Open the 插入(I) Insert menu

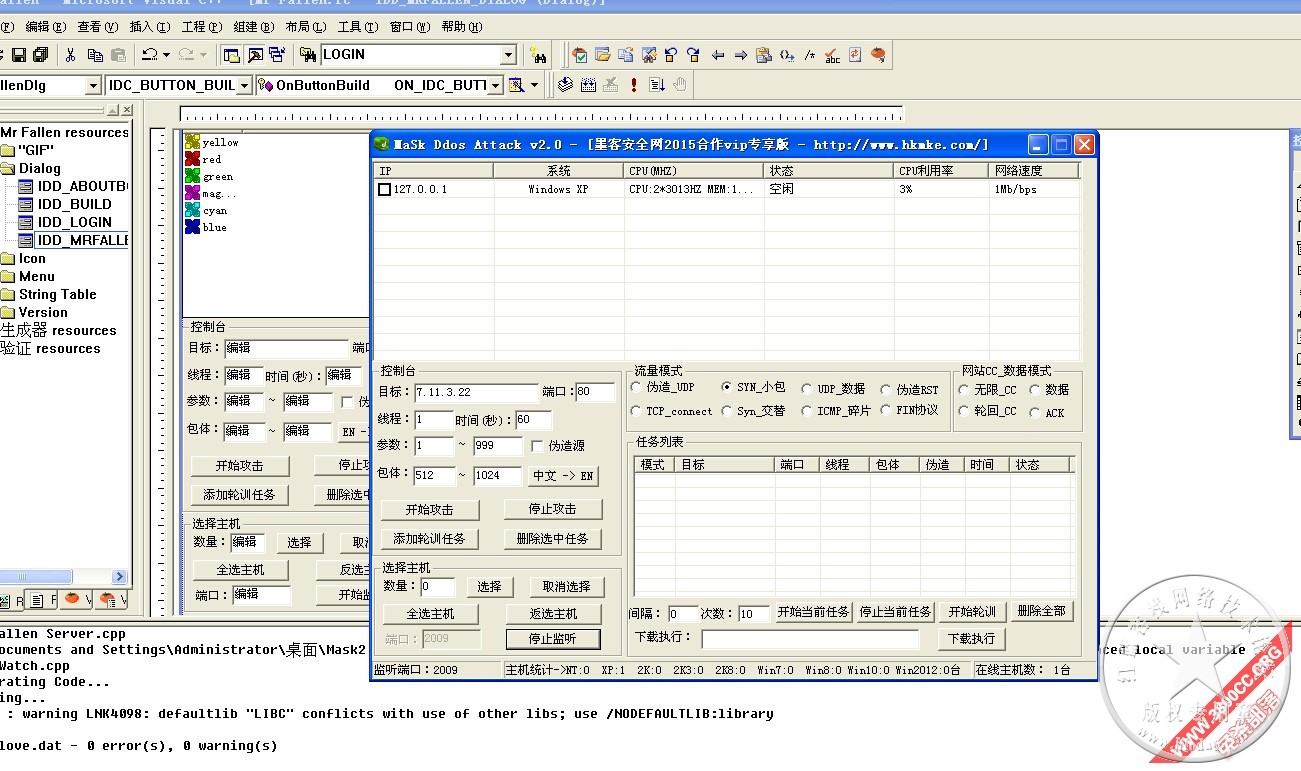[x=149, y=27]
